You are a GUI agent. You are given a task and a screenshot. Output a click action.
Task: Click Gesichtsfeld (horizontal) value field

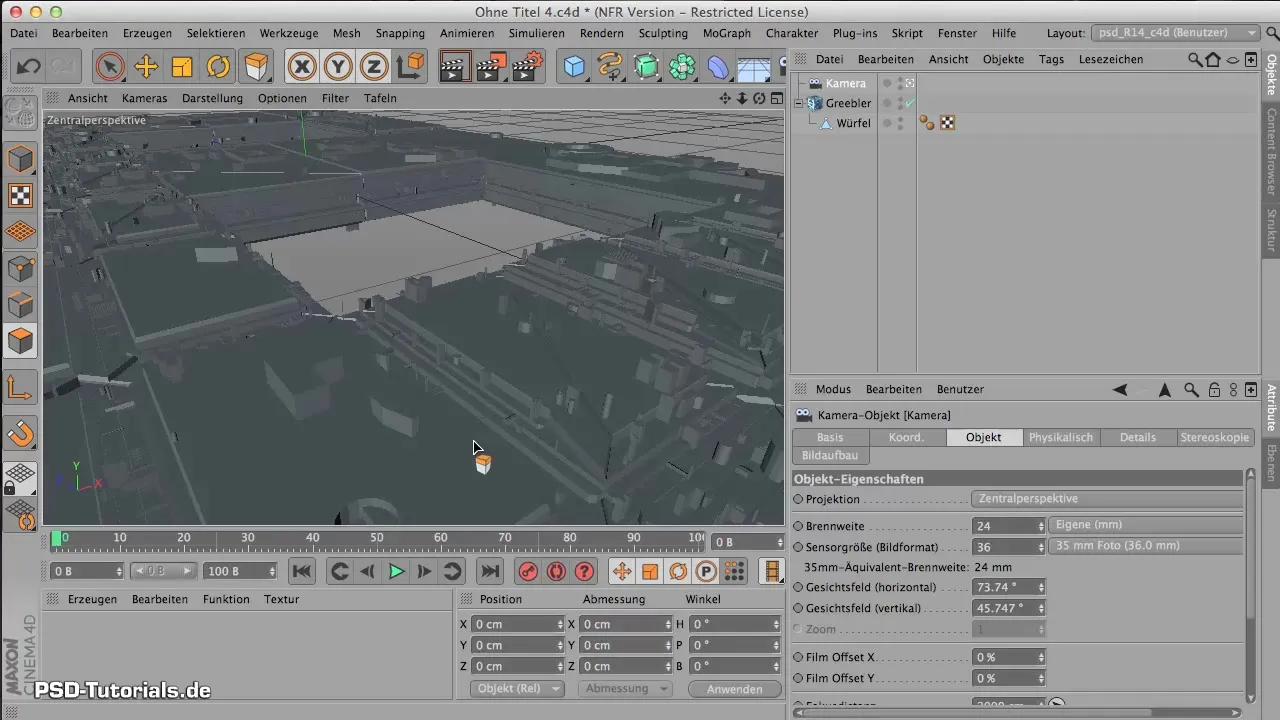pos(1005,587)
